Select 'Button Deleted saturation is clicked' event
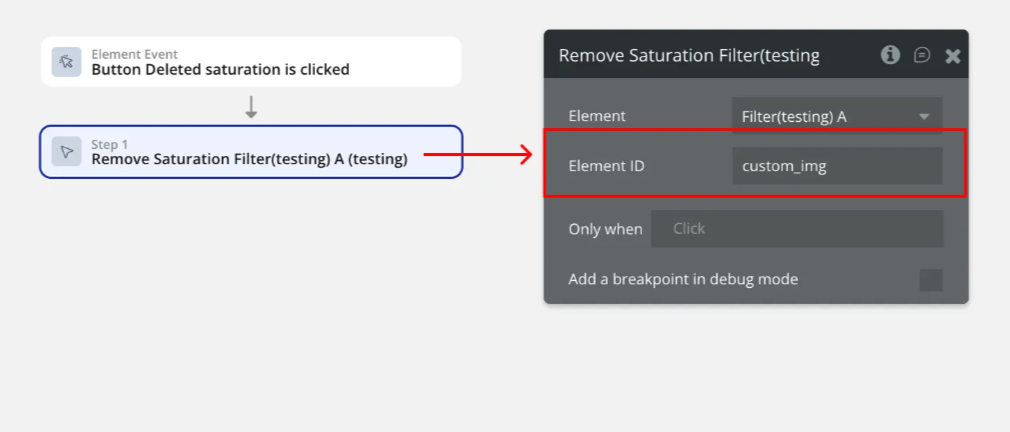The height and width of the screenshot is (432, 1010). coord(220,70)
